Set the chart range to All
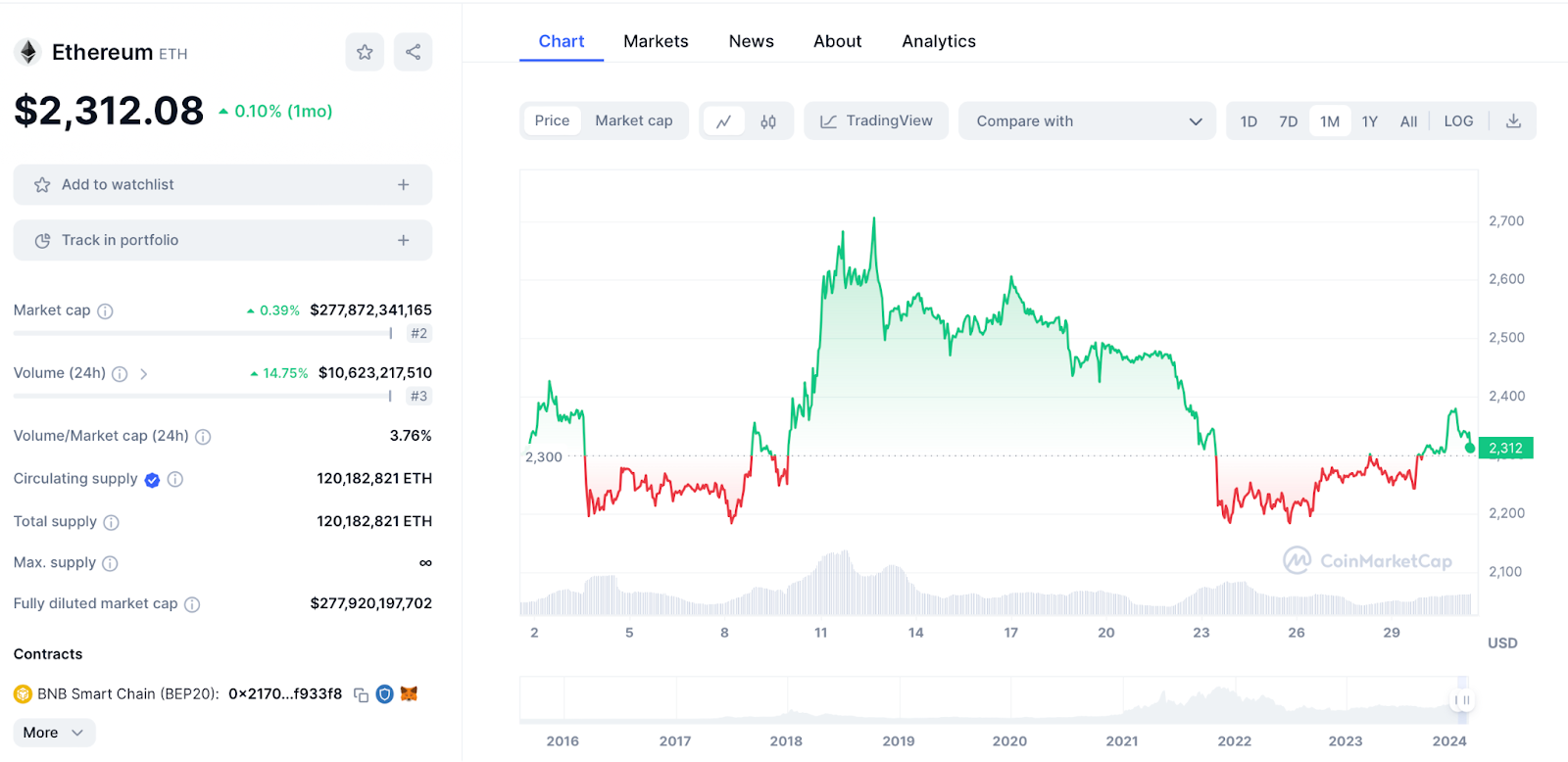Image resolution: width=1568 pixels, height=762 pixels. [1408, 121]
